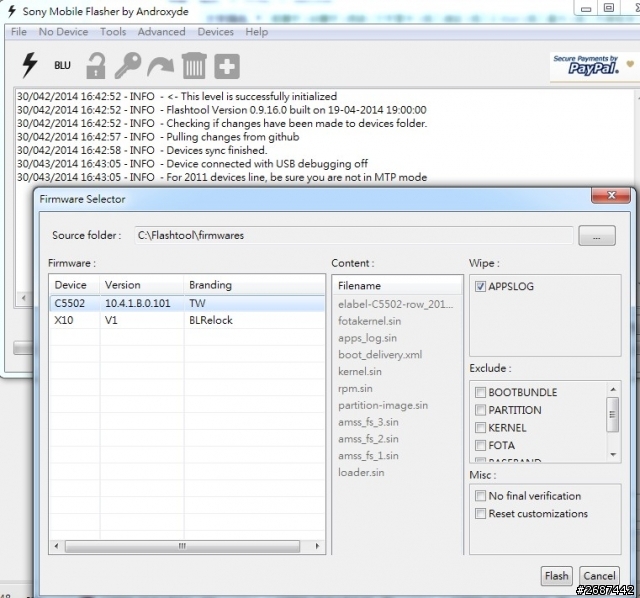Image resolution: width=640 pixels, height=598 pixels.
Task: Click the padlock root icon in toolbar
Action: (95, 66)
